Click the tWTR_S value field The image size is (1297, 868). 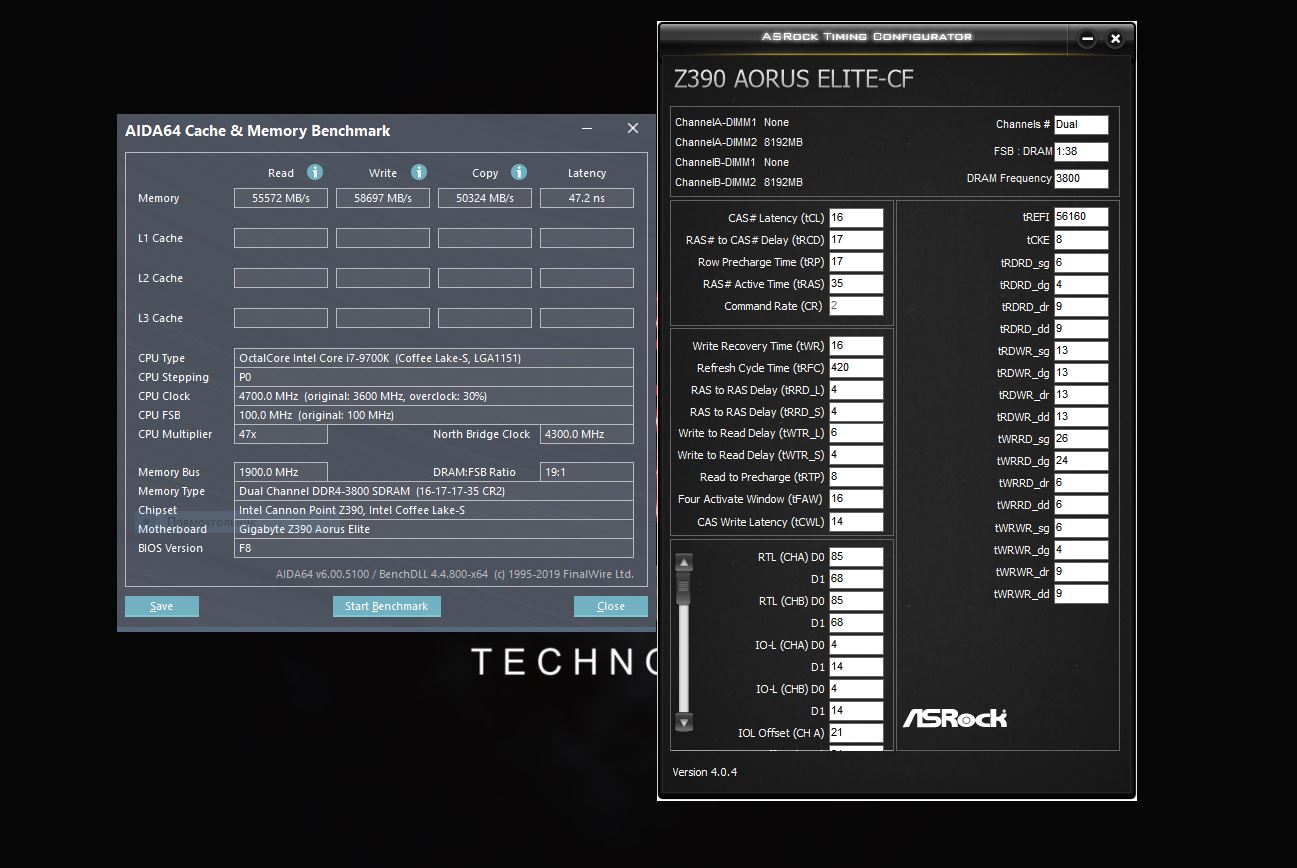pyautogui.click(x=856, y=455)
